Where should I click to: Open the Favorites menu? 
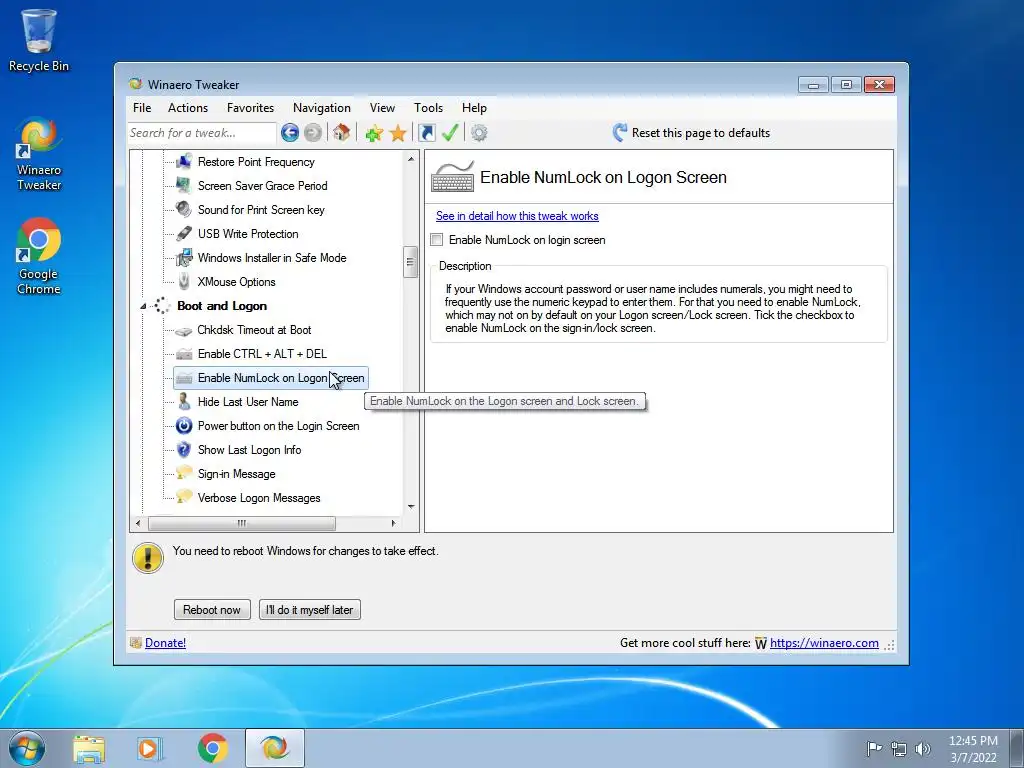[250, 108]
